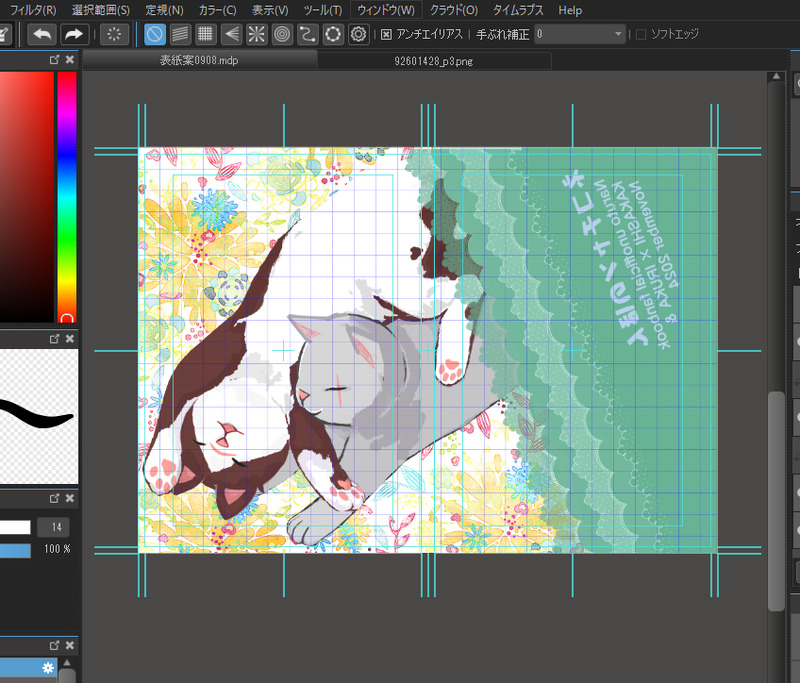Screen dimensions: 800x683
Task: Select the vanishing point snap icon
Action: tap(231, 35)
